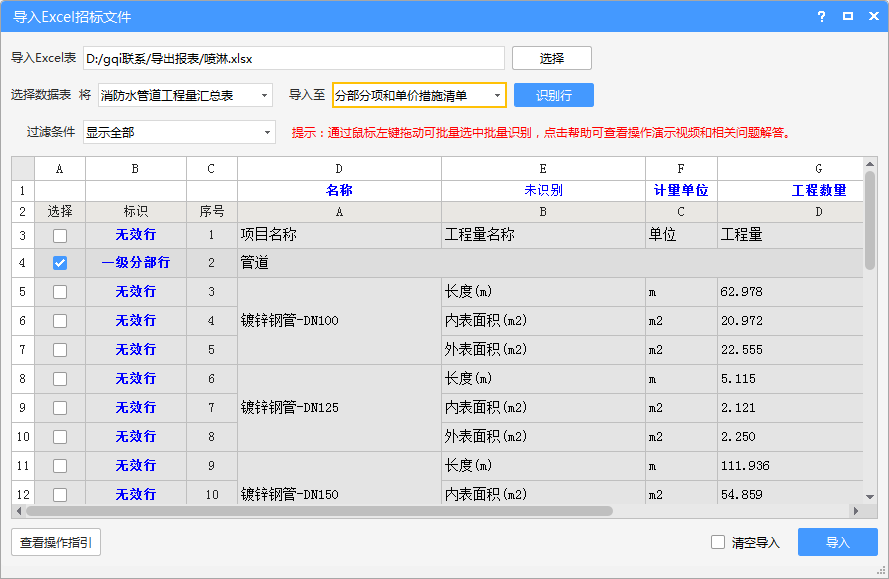889x579 pixels.
Task: Click the 外表面积(m2) cell in row 7
Action: point(543,349)
